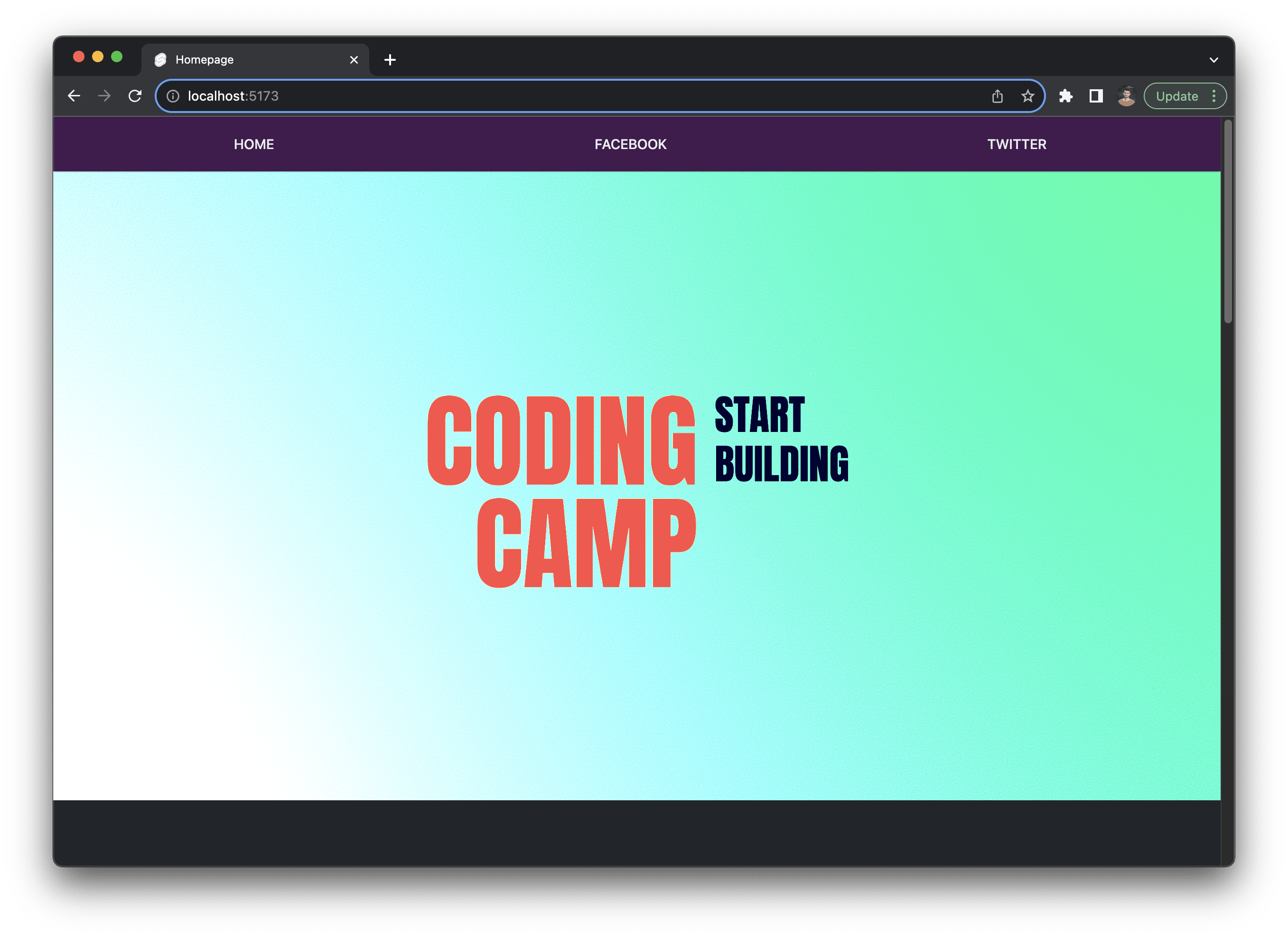Screen dimensions: 1288x937
Task: Click the share page icon
Action: pos(997,96)
